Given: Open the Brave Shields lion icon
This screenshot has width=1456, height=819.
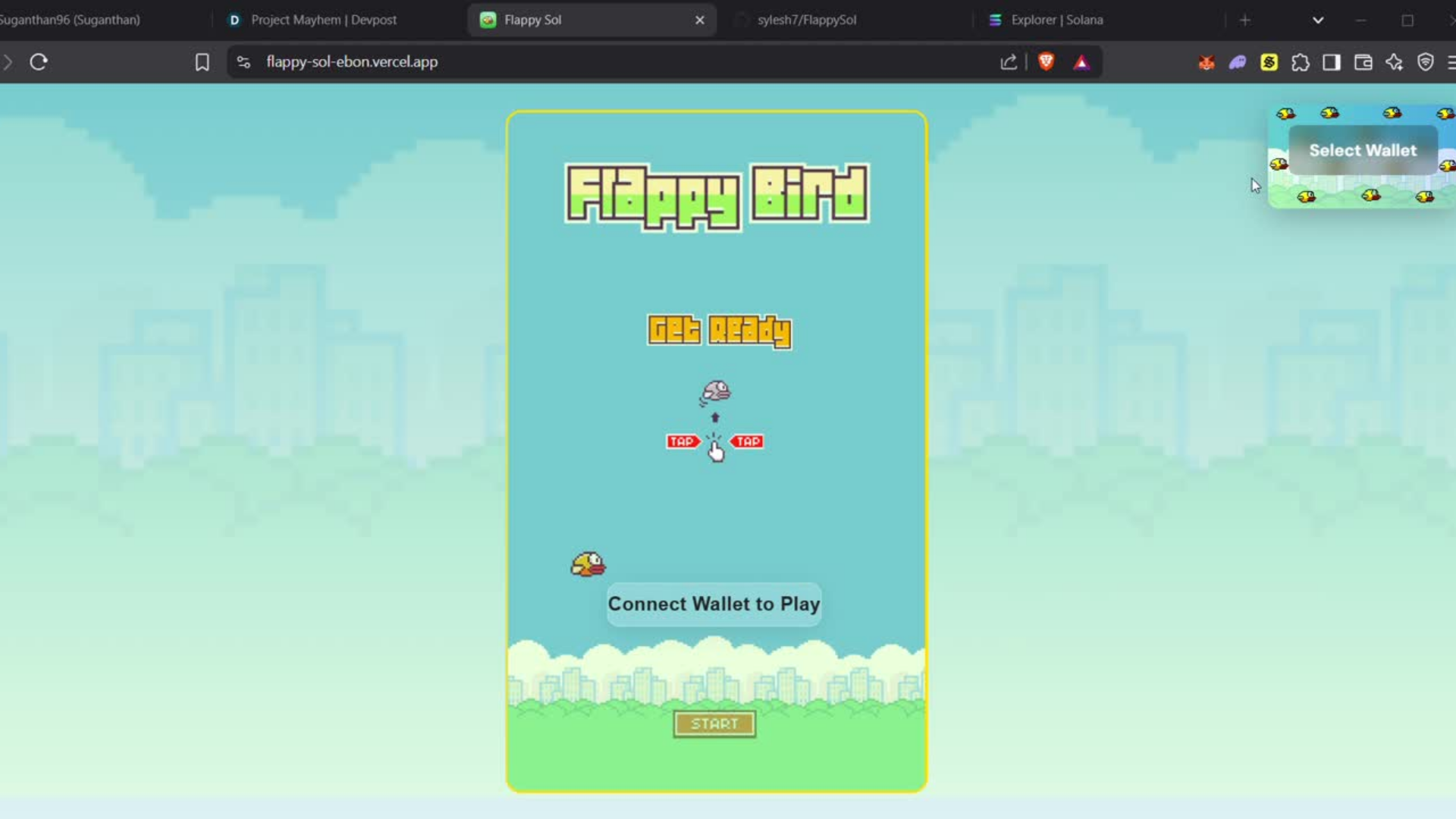Looking at the screenshot, I should coord(1046,62).
